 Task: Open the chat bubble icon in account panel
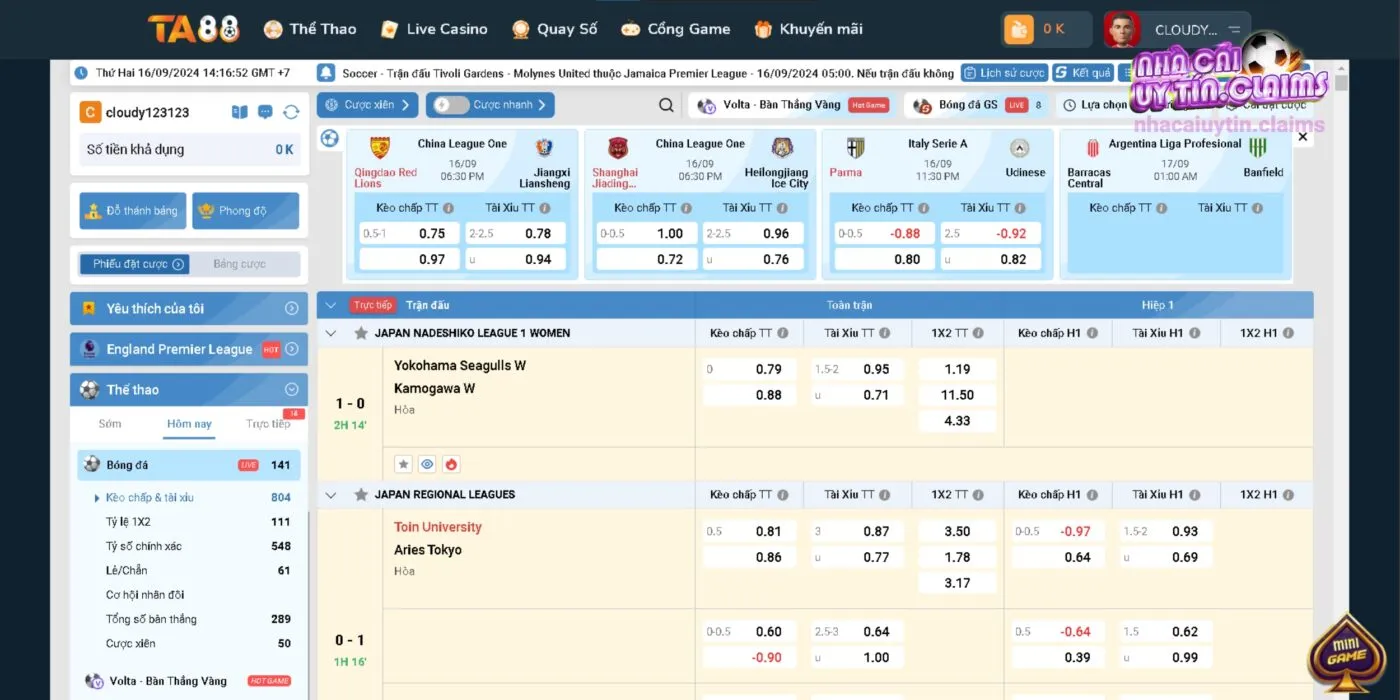[x=265, y=112]
